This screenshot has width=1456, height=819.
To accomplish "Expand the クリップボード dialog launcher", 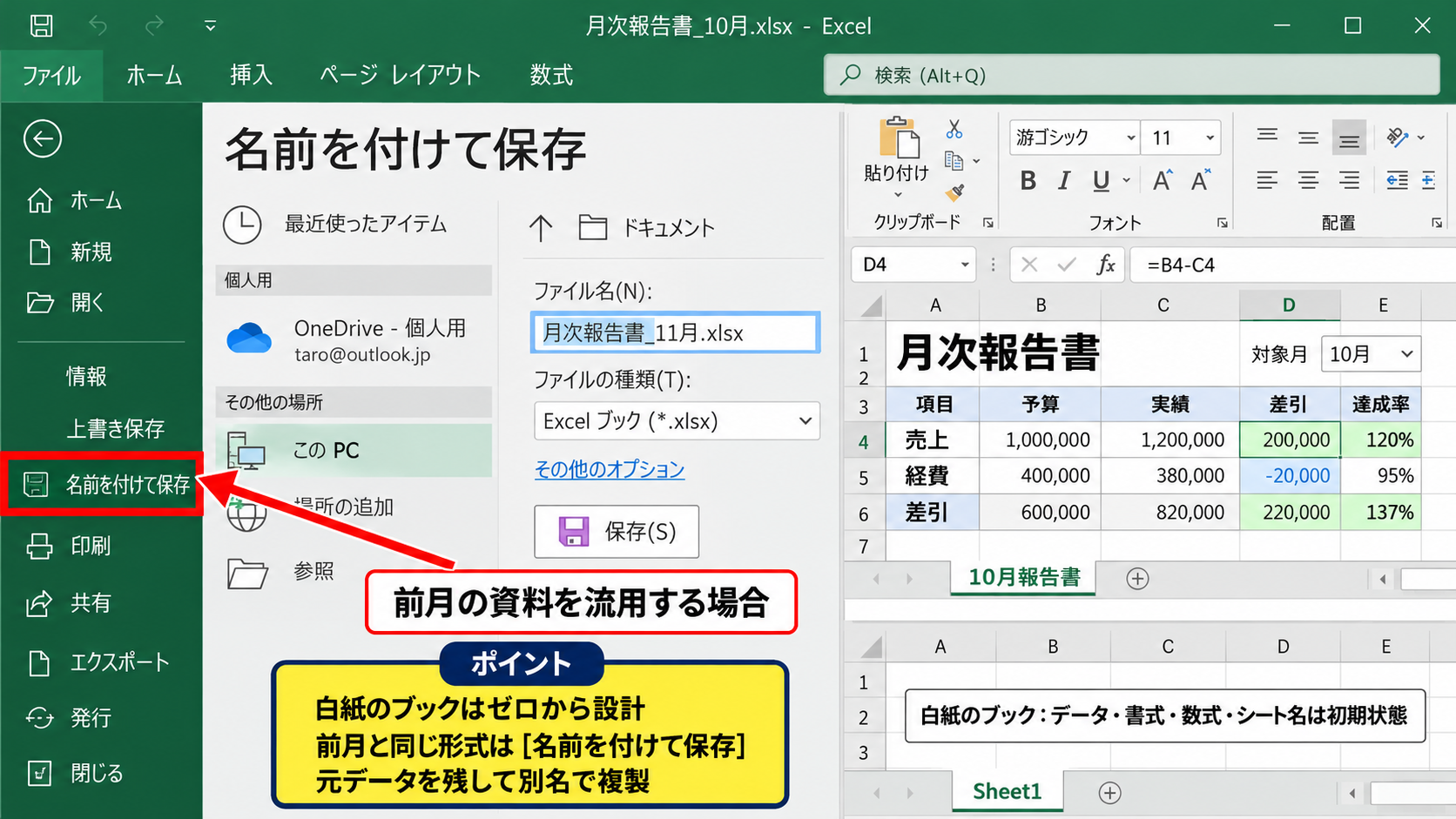I will point(988,223).
